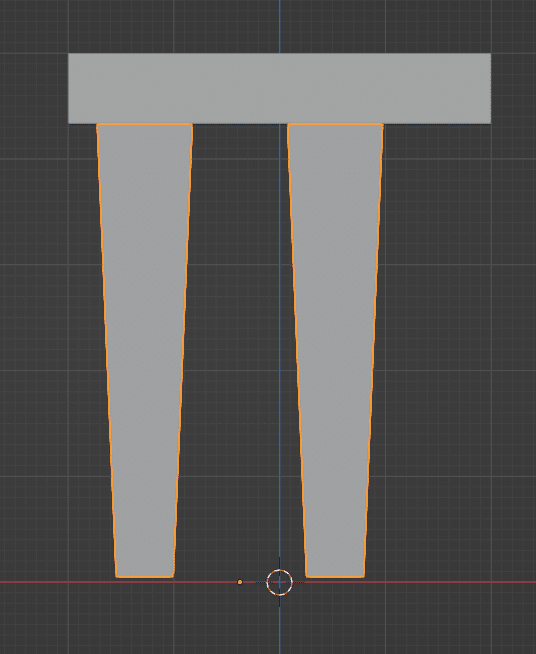Select the unselected tabletop slab object
Image resolution: width=536 pixels, height=654 pixels.
279,88
